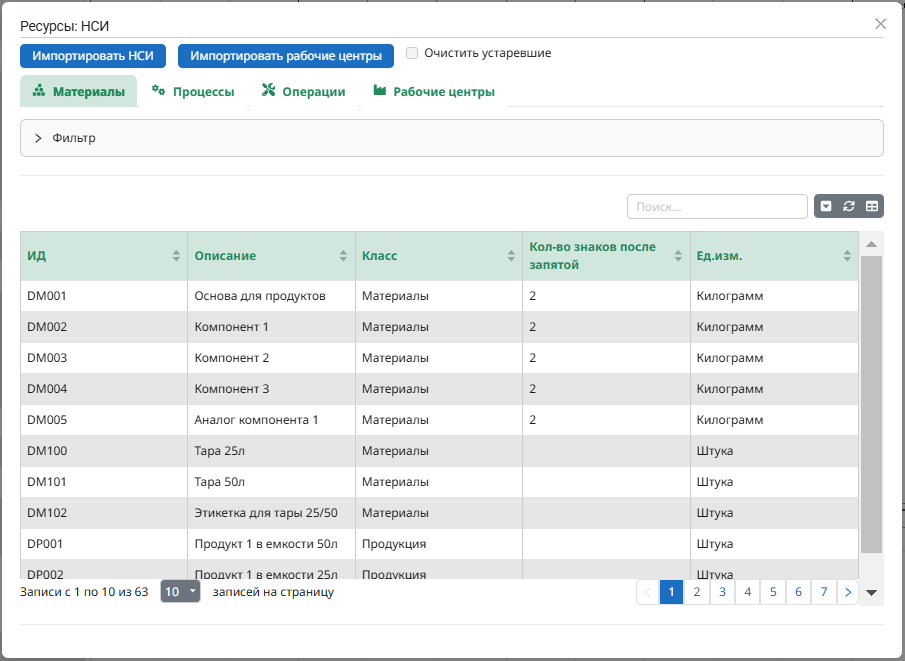Screen dimensions: 905x661
Task: Open the column visibility grid icon
Action: tap(872, 206)
